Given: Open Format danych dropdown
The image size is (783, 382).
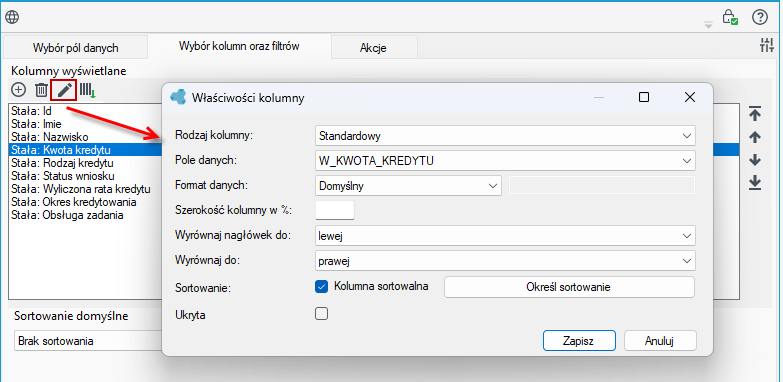Looking at the screenshot, I should click(408, 186).
